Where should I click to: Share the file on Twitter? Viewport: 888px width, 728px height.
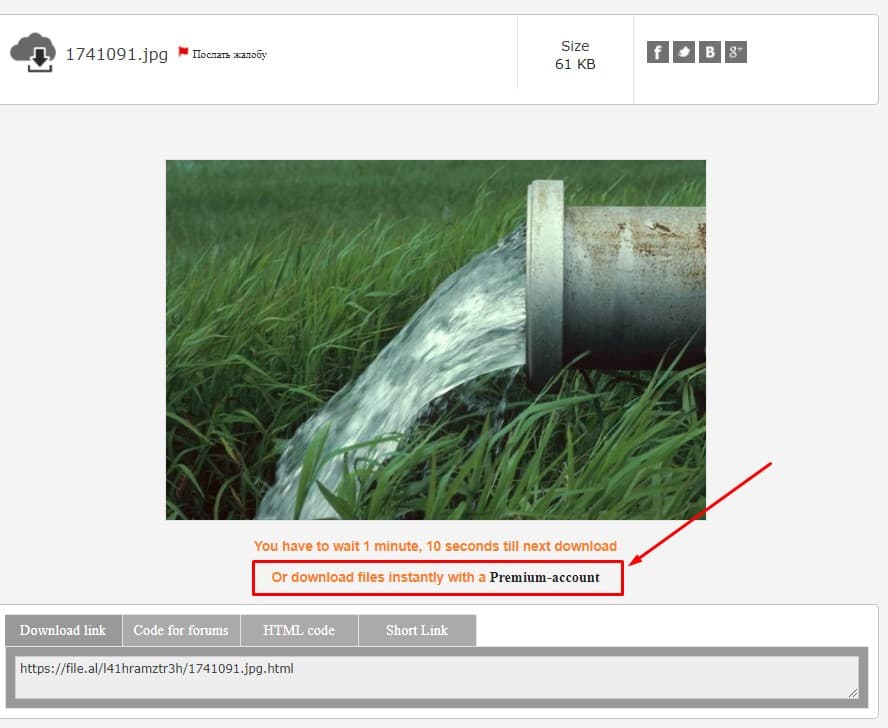[x=684, y=52]
